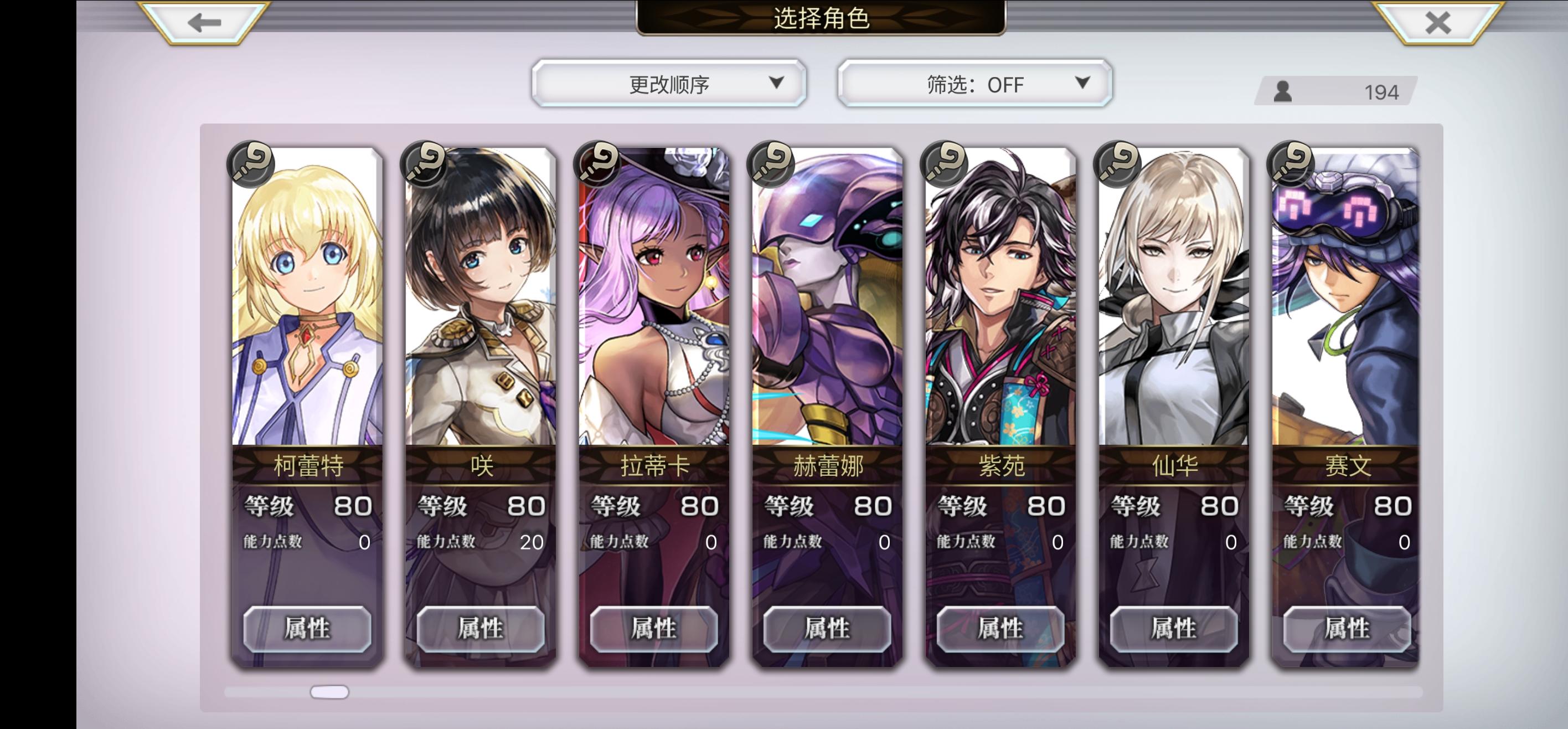Open 属性 for character 赫蕾娜
Screen dimensions: 1568x729
(x=827, y=629)
